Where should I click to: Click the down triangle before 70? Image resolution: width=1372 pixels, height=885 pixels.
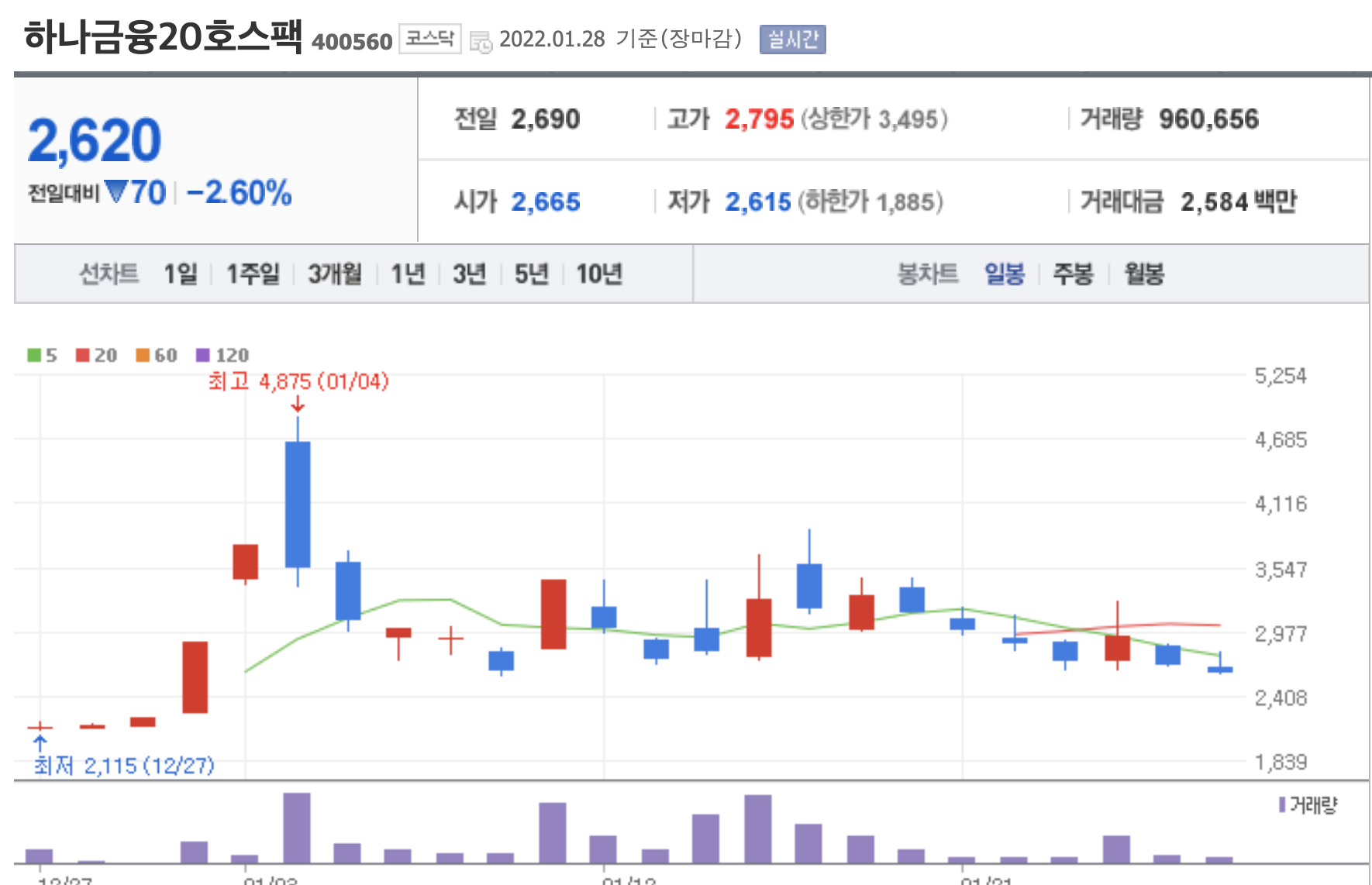click(116, 191)
